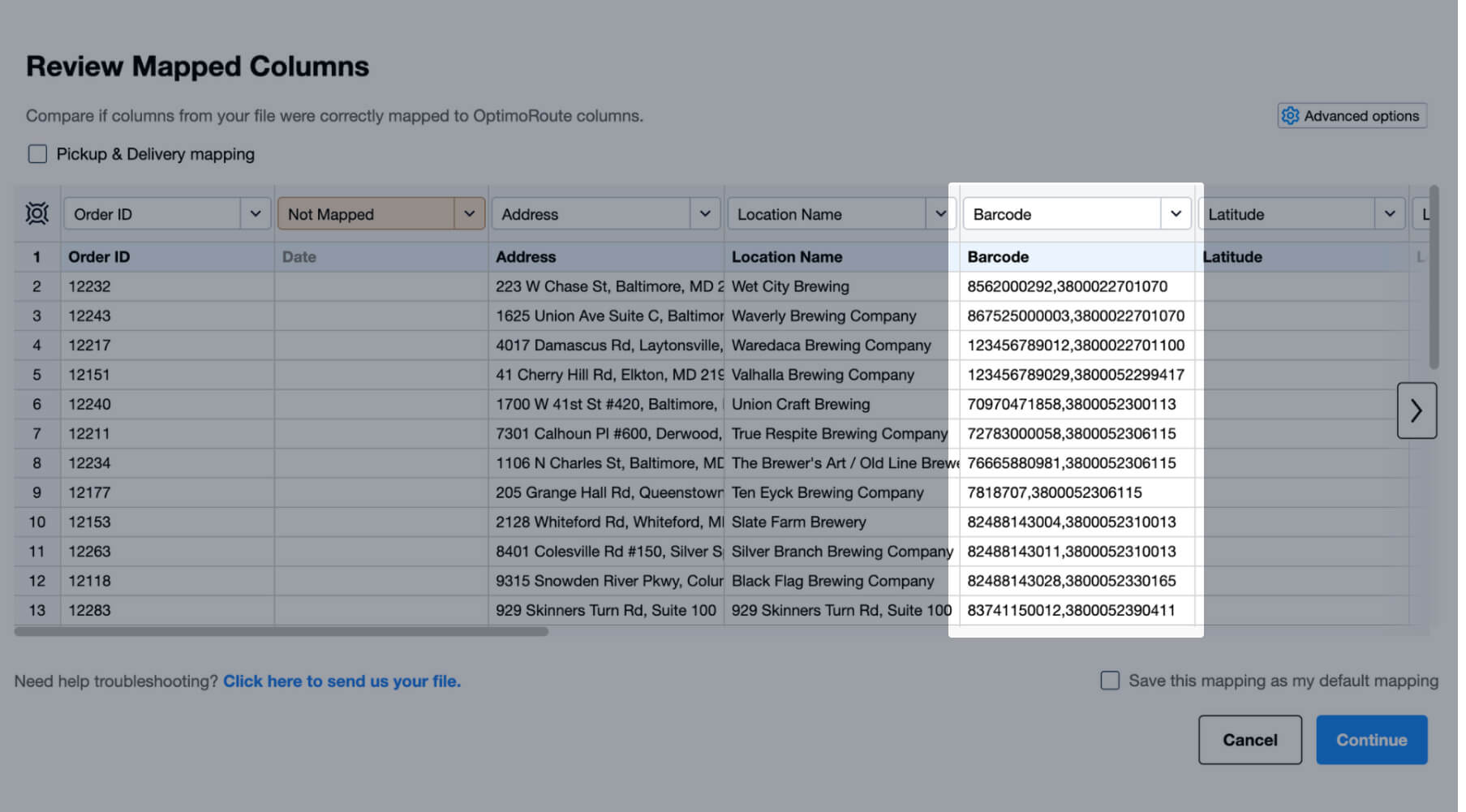Viewport: 1466px width, 812px height.
Task: Click row number 5 in the table
Action: (37, 374)
